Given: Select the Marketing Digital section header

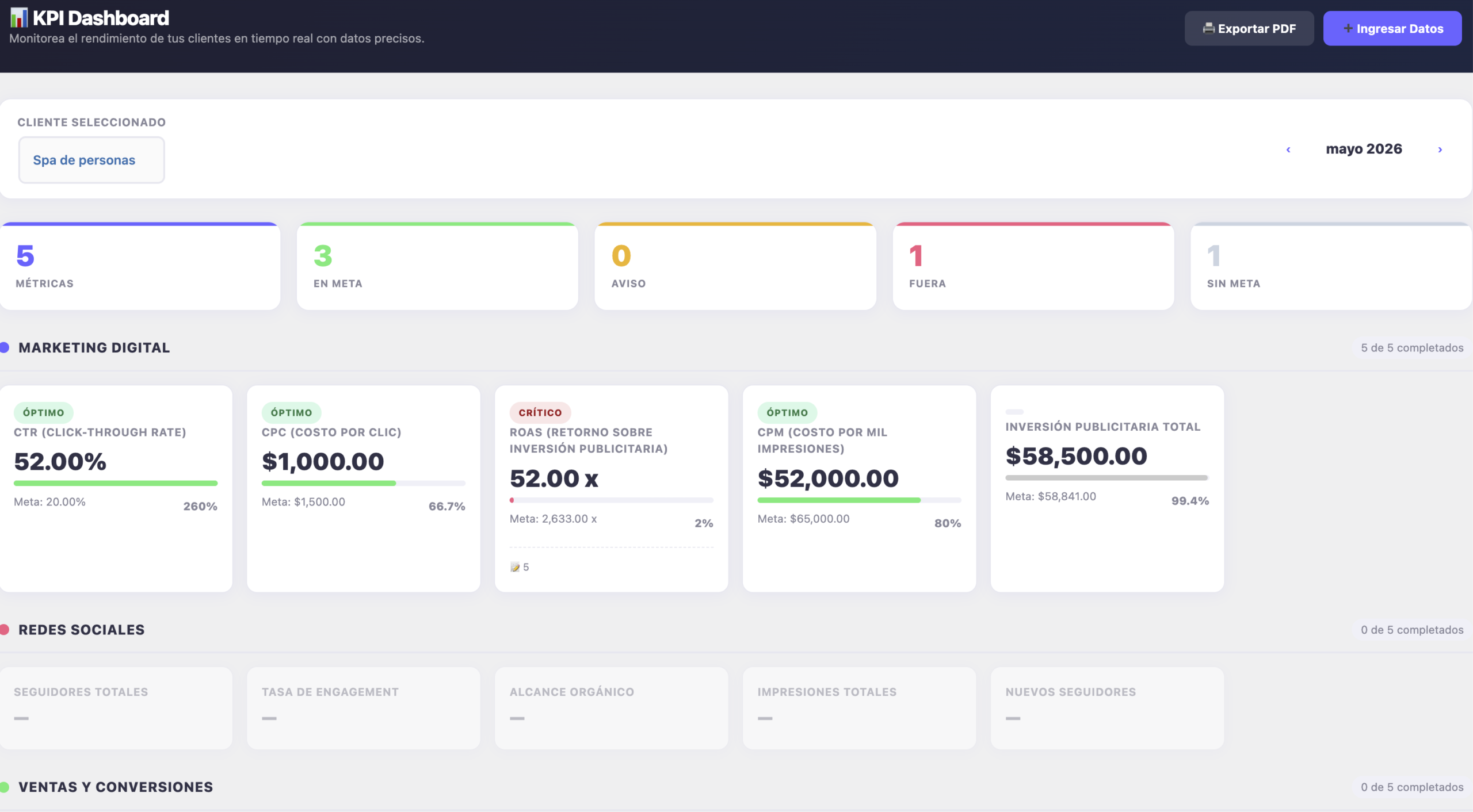Looking at the screenshot, I should tap(94, 347).
